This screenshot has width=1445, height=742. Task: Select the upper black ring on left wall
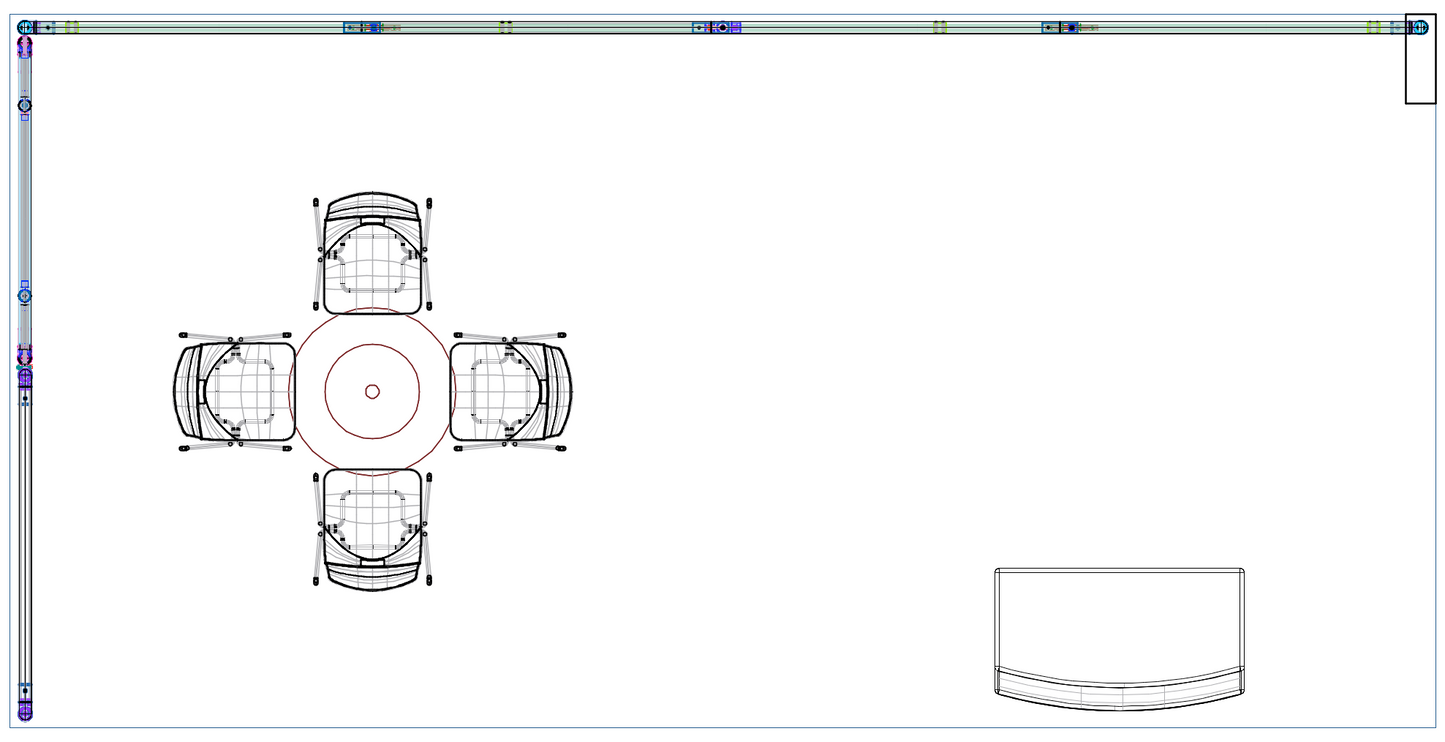click(25, 105)
